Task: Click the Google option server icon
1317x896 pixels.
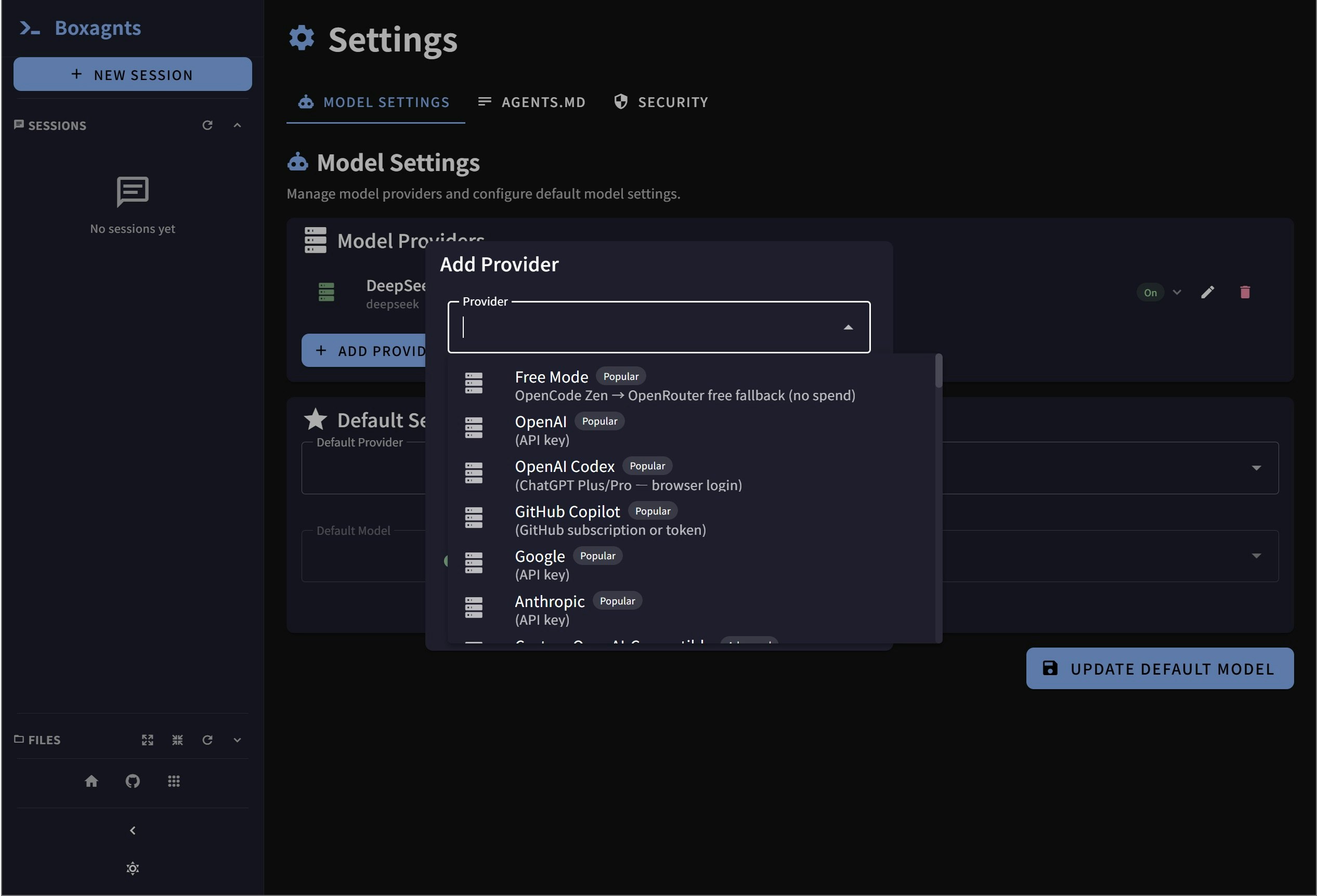Action: (x=474, y=563)
